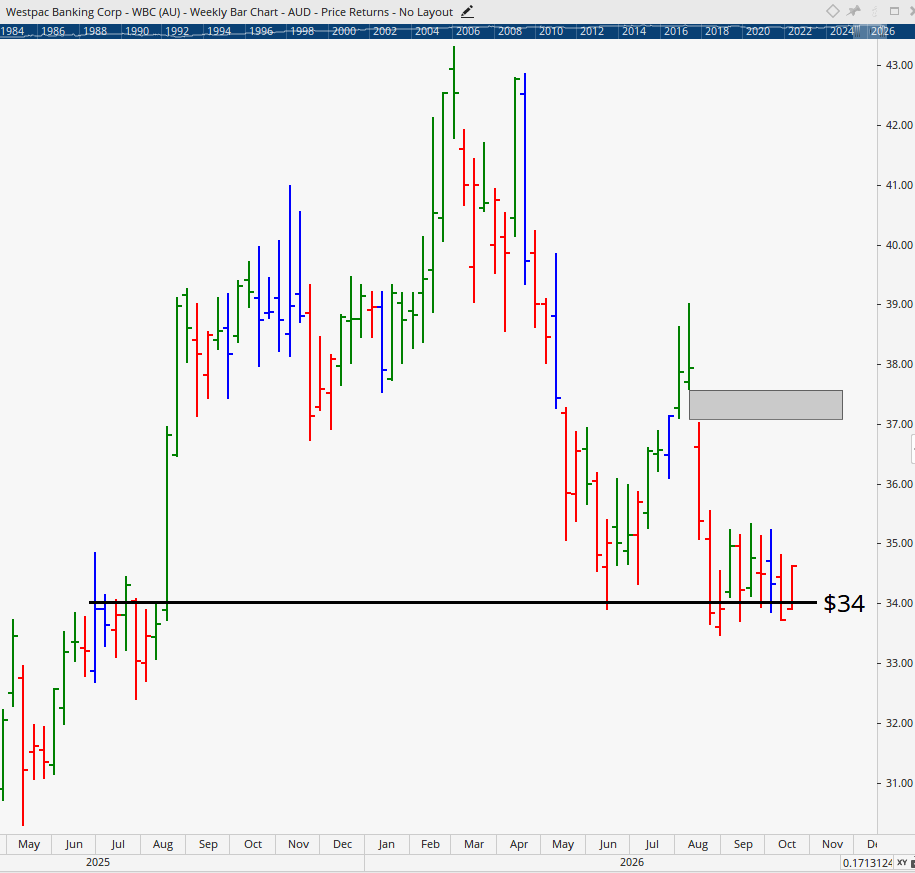Click the 37.00 price axis label

pyautogui.click(x=899, y=424)
